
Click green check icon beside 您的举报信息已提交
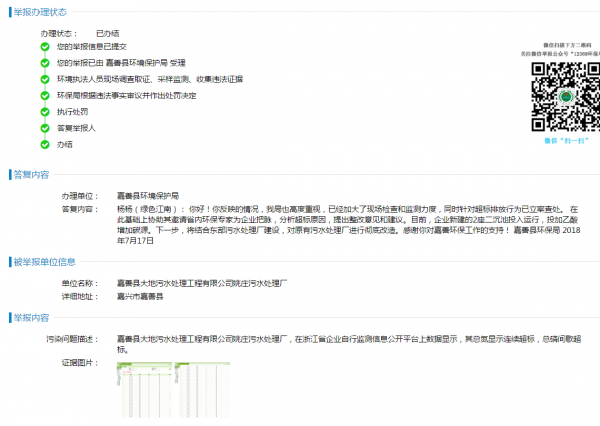tap(45, 47)
